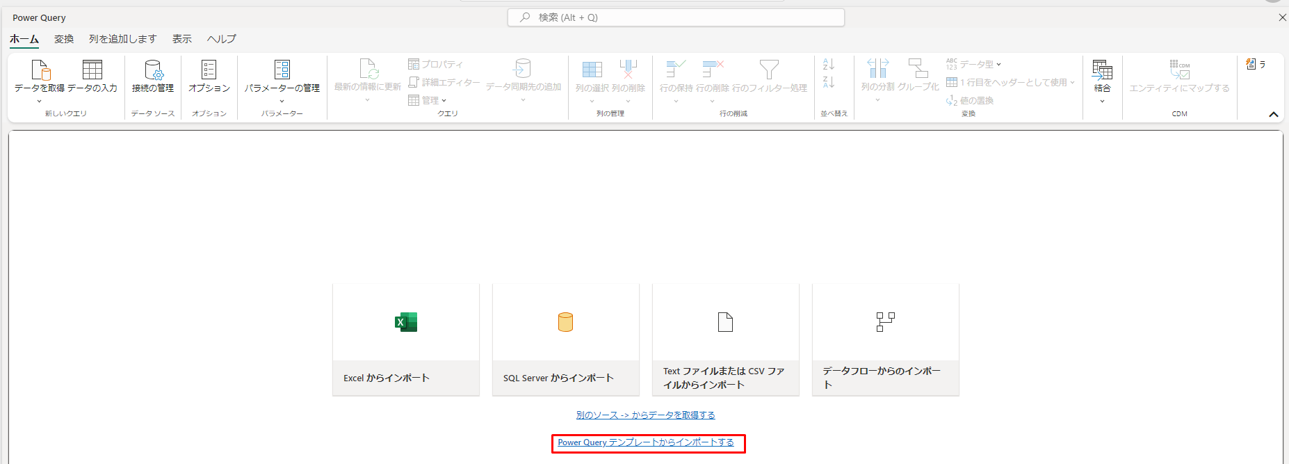Screen dimensions: 1289x464
Task: Click the データフローからのインポート tile
Action: (886, 339)
